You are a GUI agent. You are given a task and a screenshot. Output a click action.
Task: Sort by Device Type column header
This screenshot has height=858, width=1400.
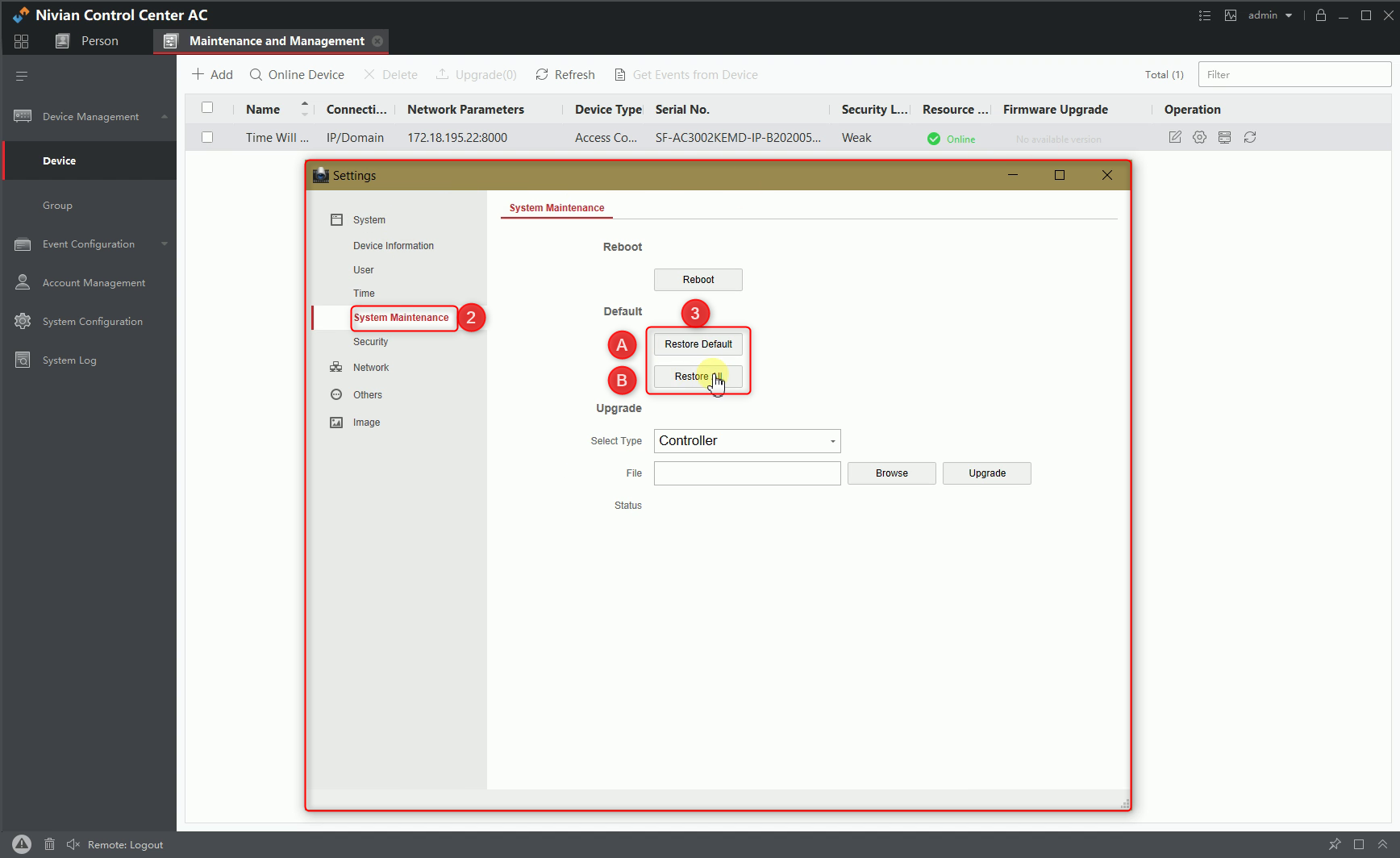click(x=608, y=110)
